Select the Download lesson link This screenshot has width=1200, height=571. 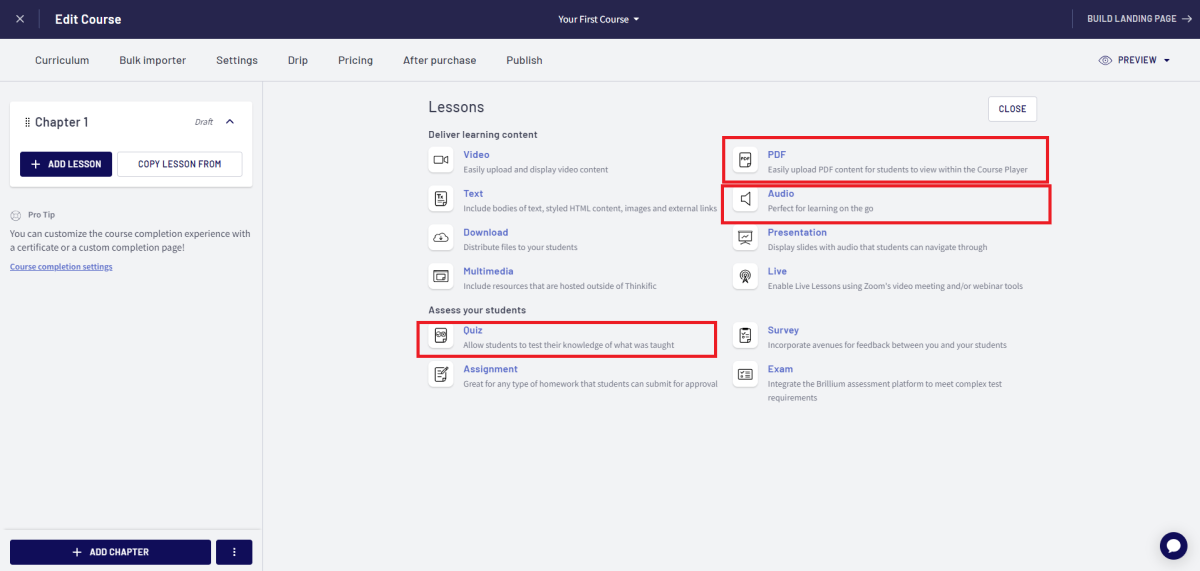[x=485, y=233]
